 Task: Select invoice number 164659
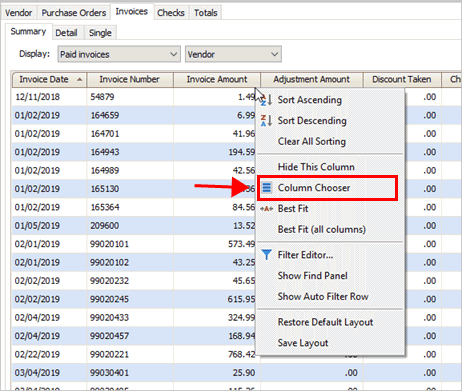(130, 115)
